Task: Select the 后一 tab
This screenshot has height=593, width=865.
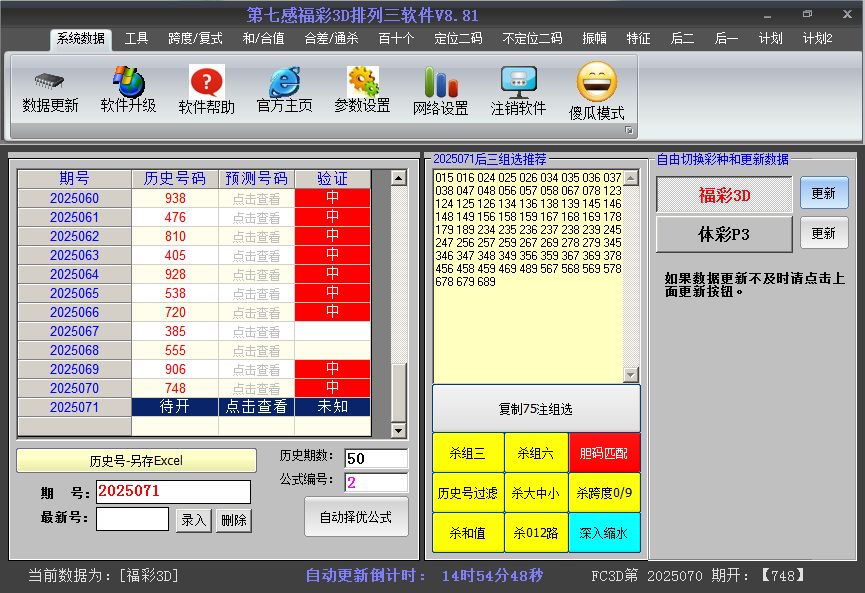Action: pyautogui.click(x=726, y=39)
